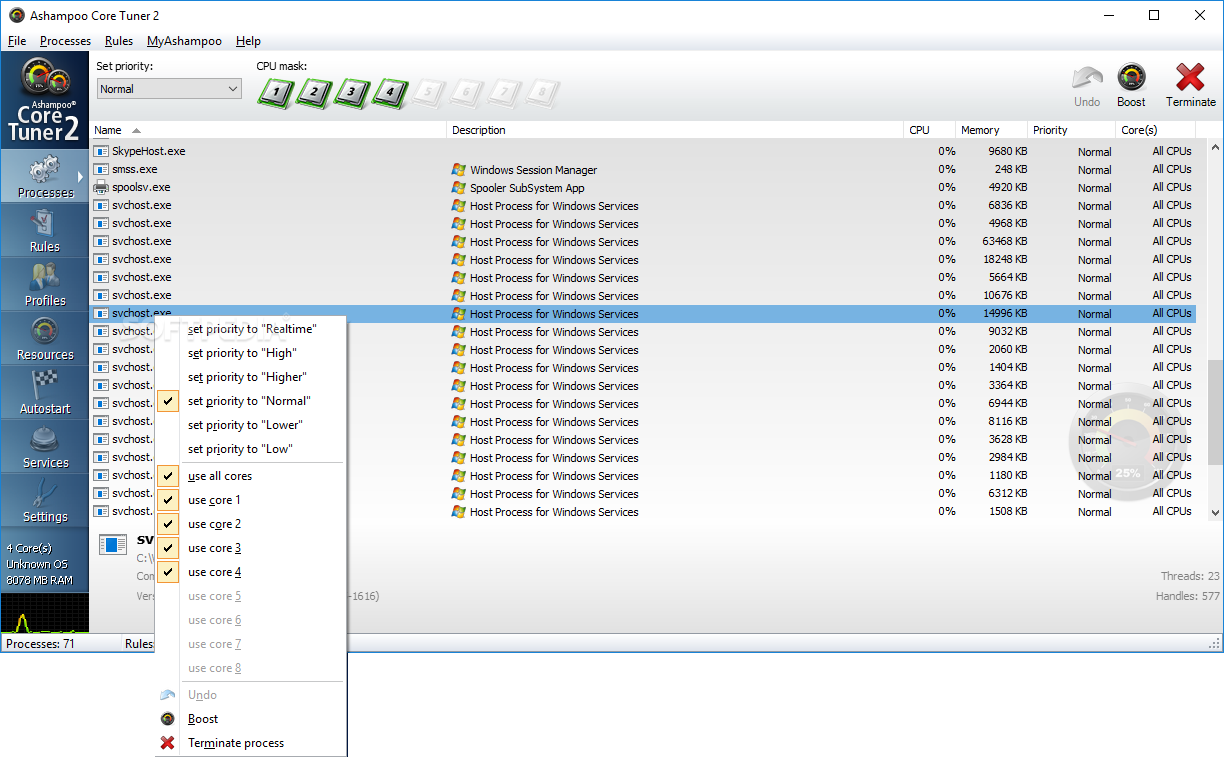The image size is (1224, 757).
Task: Open the Help menu
Action: point(248,41)
